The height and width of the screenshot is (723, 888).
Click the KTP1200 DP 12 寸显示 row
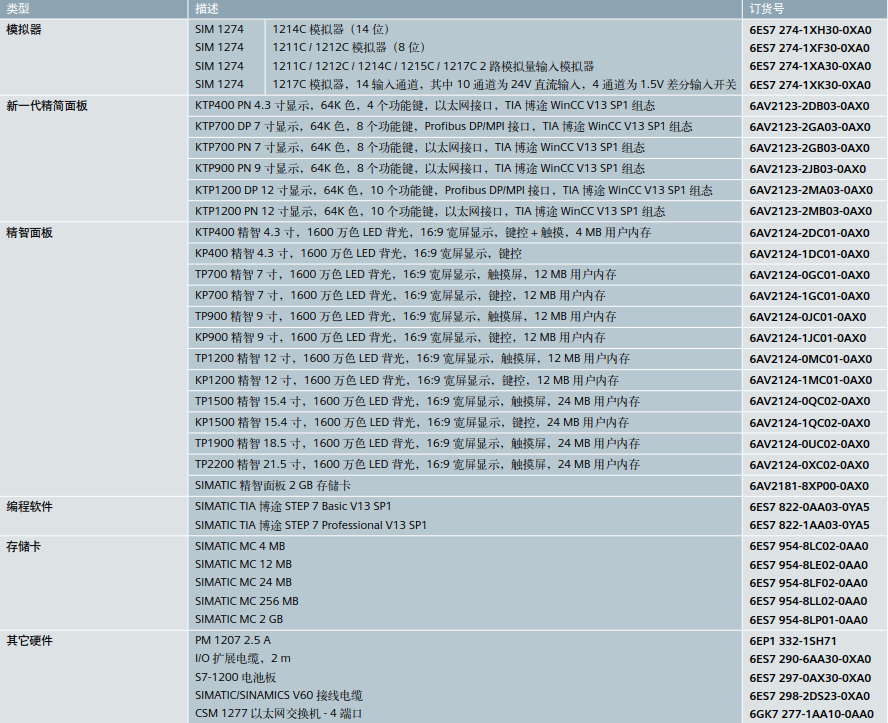click(x=465, y=190)
